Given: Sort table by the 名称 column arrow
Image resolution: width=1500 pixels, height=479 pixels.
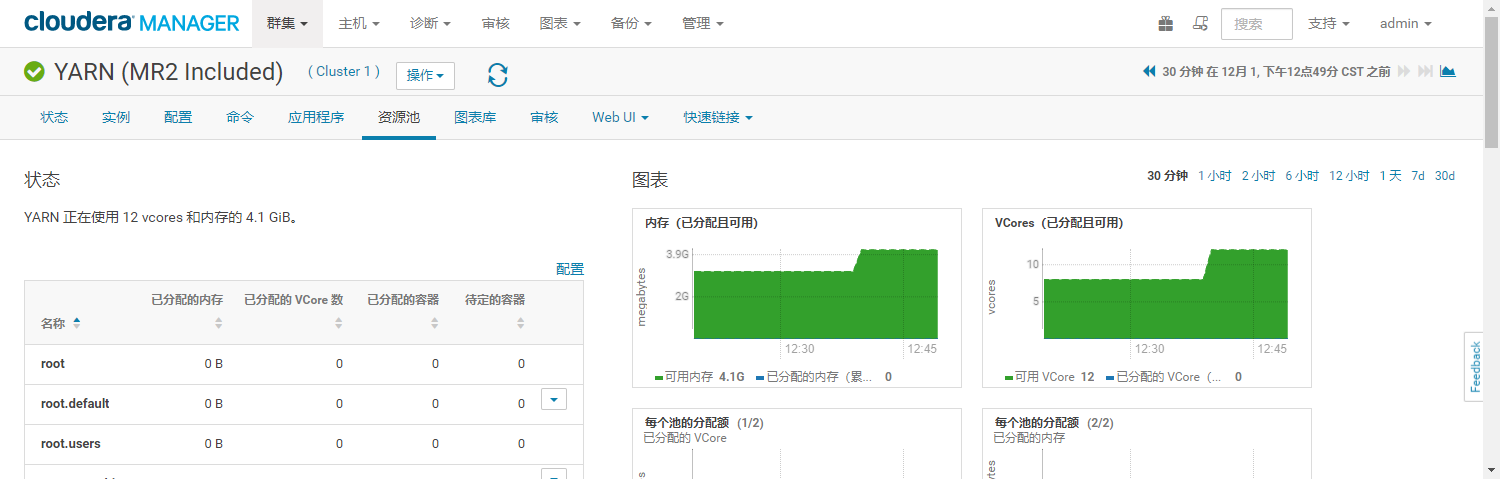Looking at the screenshot, I should tap(77, 323).
